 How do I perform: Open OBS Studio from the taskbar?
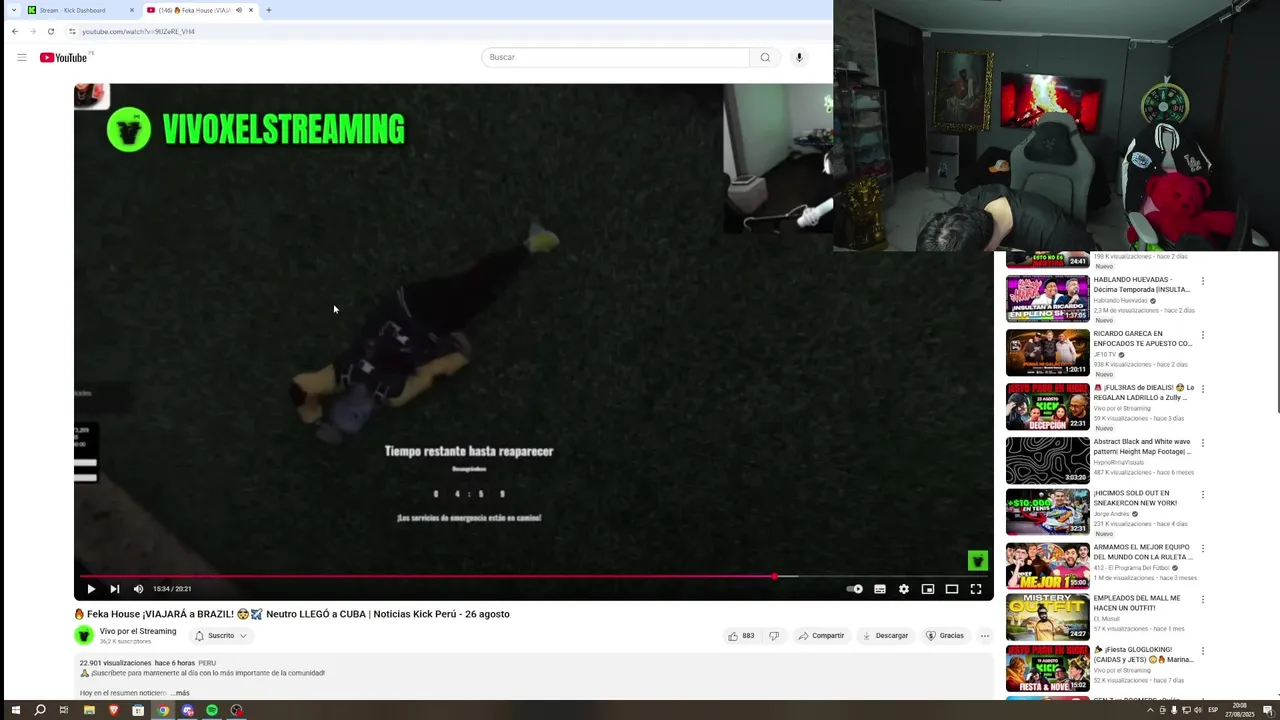tap(237, 710)
